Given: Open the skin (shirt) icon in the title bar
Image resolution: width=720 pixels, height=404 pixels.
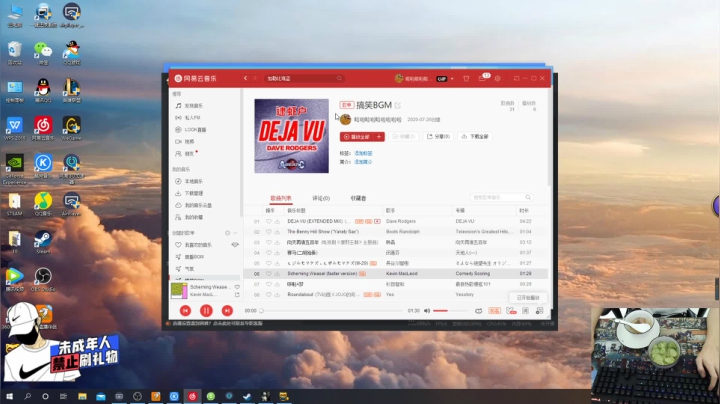Looking at the screenshot, I should 466,79.
